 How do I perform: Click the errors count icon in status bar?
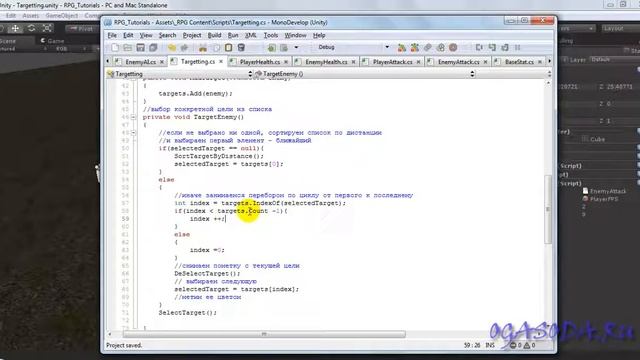513,345
